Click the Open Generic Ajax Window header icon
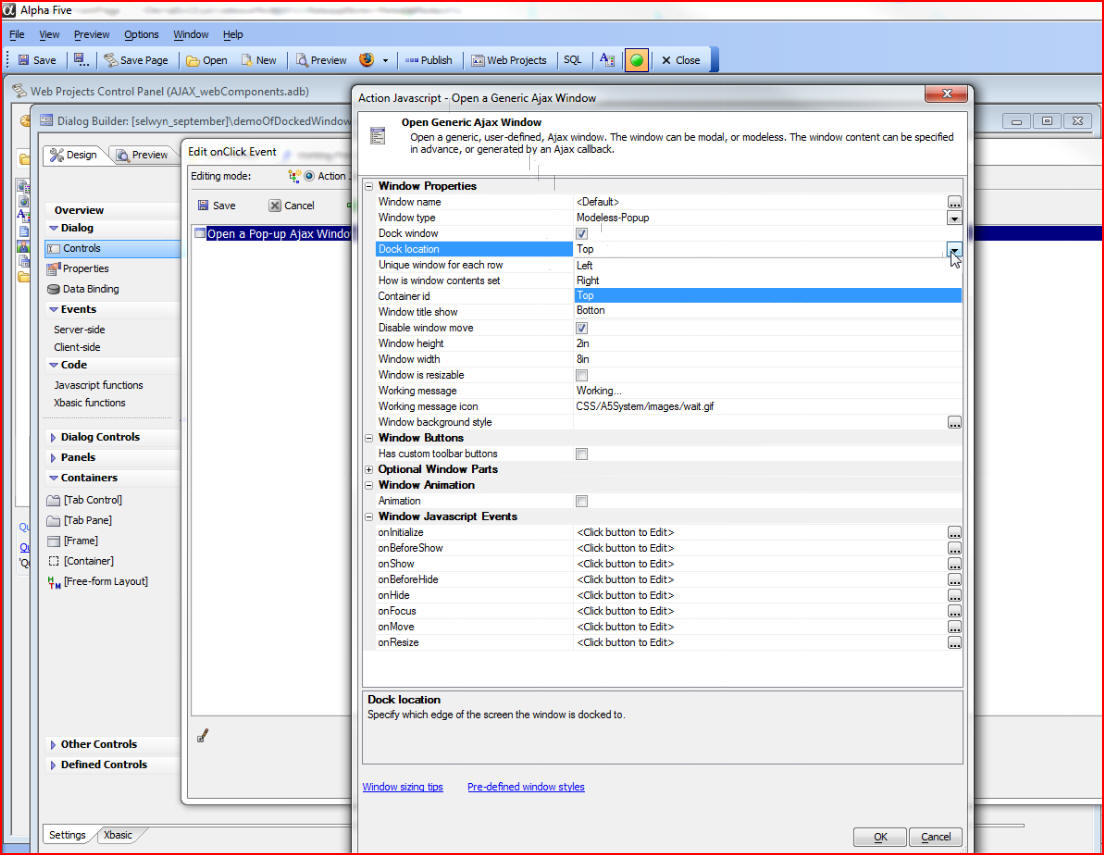1104x855 pixels. tap(378, 136)
